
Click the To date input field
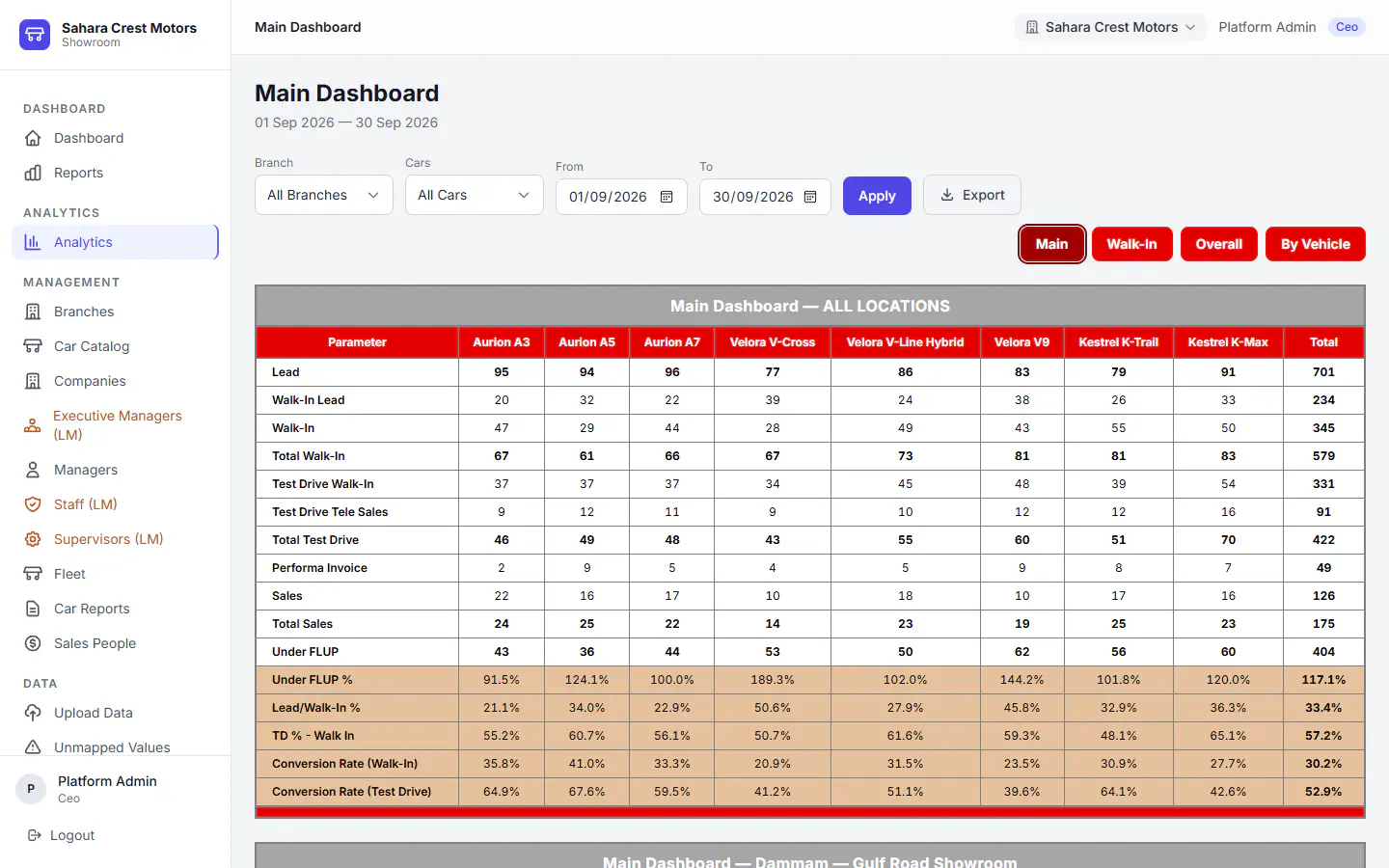(765, 197)
